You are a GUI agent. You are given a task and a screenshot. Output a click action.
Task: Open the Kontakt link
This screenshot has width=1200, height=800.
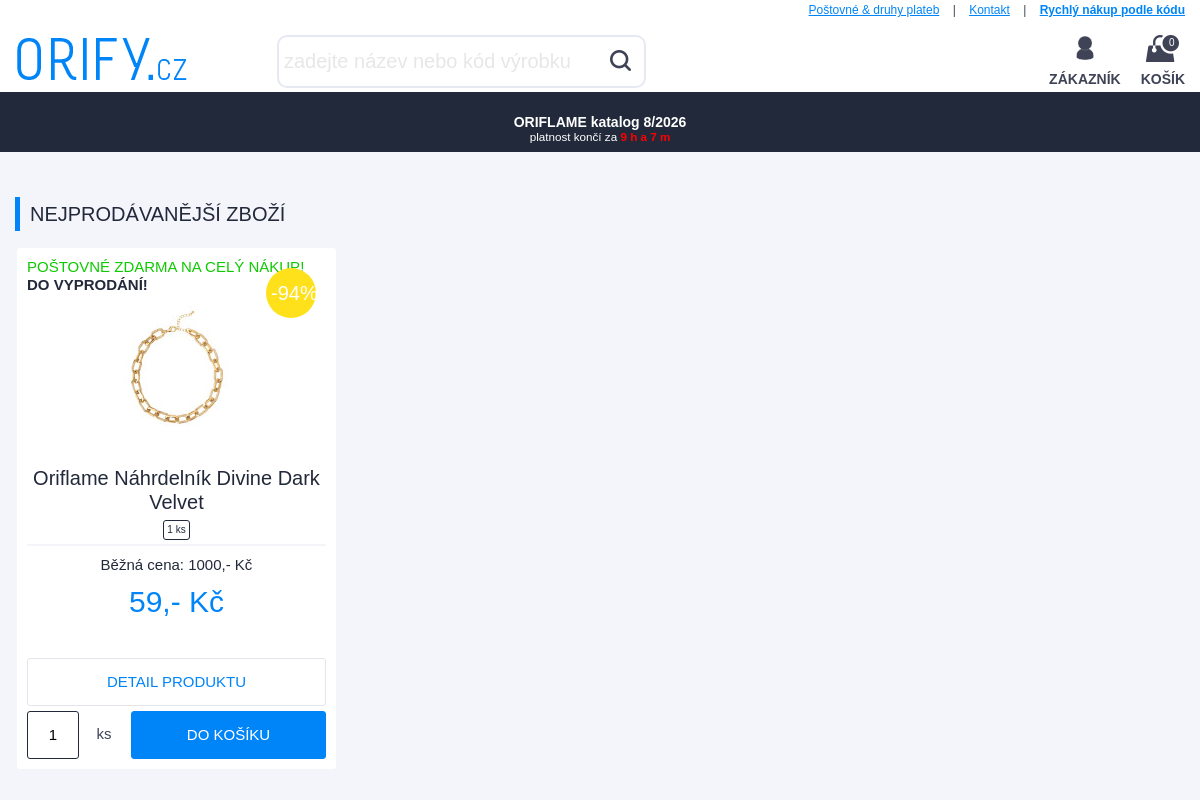click(x=989, y=10)
